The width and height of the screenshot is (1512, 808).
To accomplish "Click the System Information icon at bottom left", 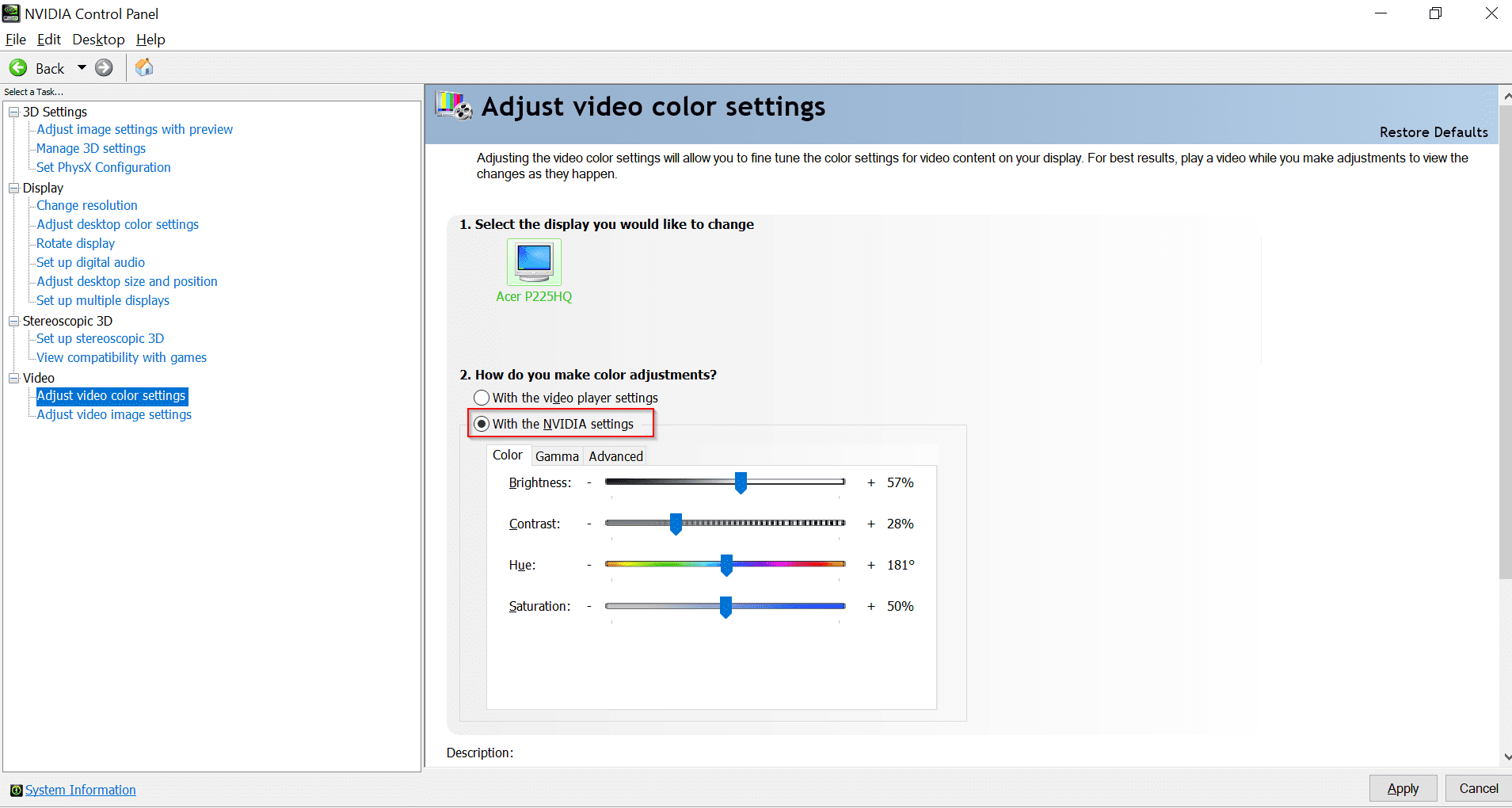I will click(x=15, y=790).
